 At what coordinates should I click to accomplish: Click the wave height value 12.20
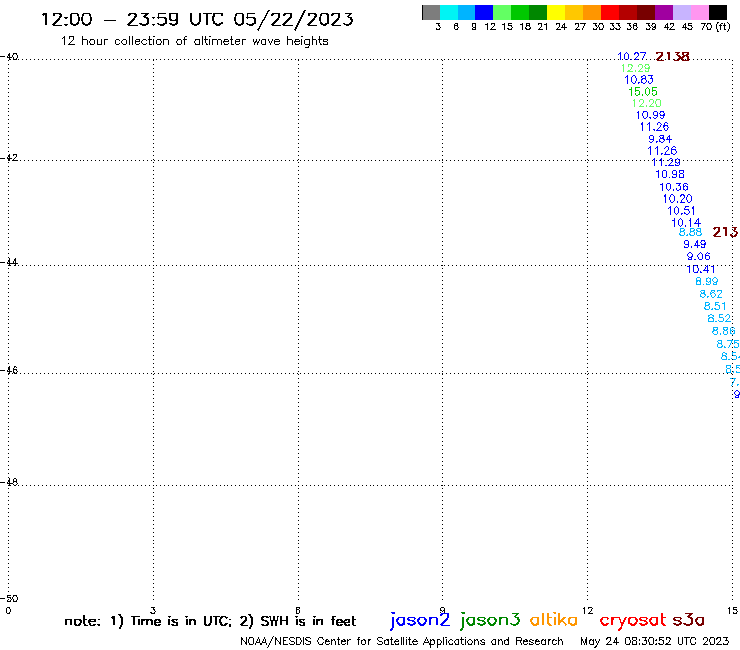[x=647, y=103]
